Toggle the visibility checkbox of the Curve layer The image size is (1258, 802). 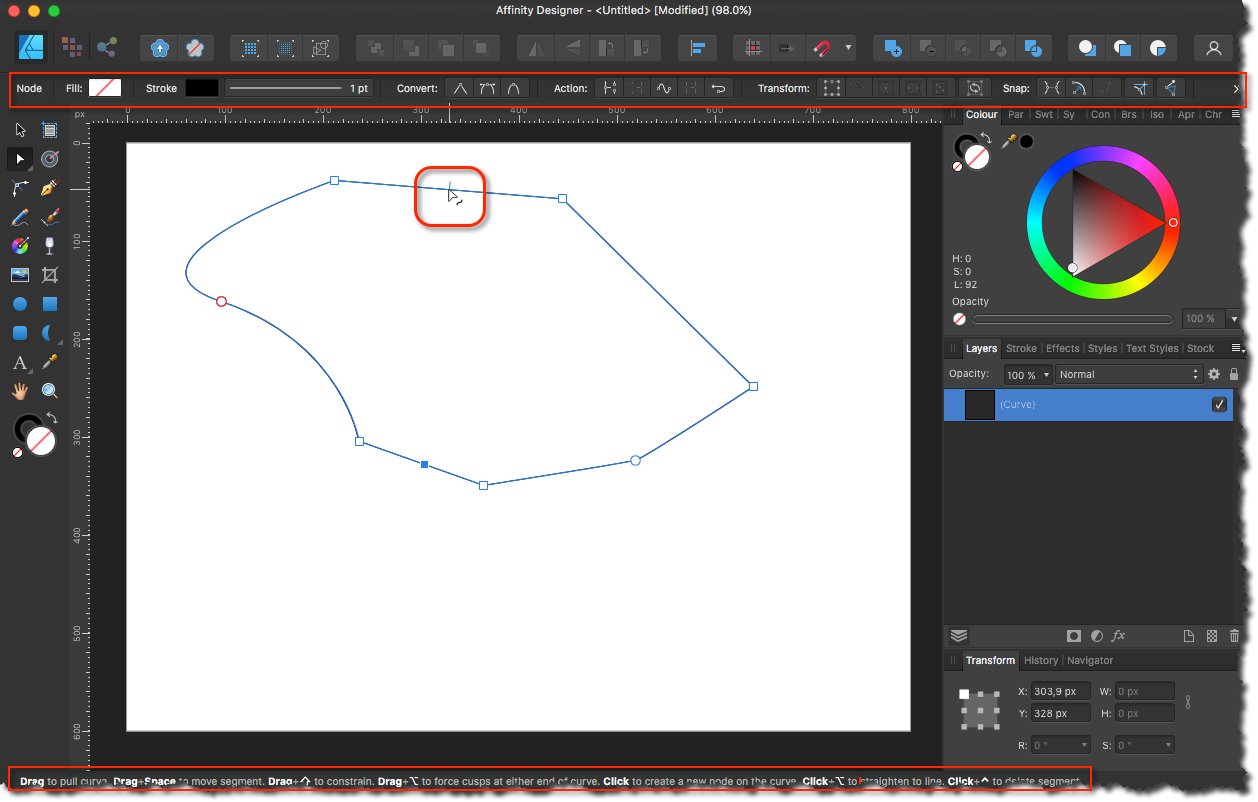[1219, 404]
